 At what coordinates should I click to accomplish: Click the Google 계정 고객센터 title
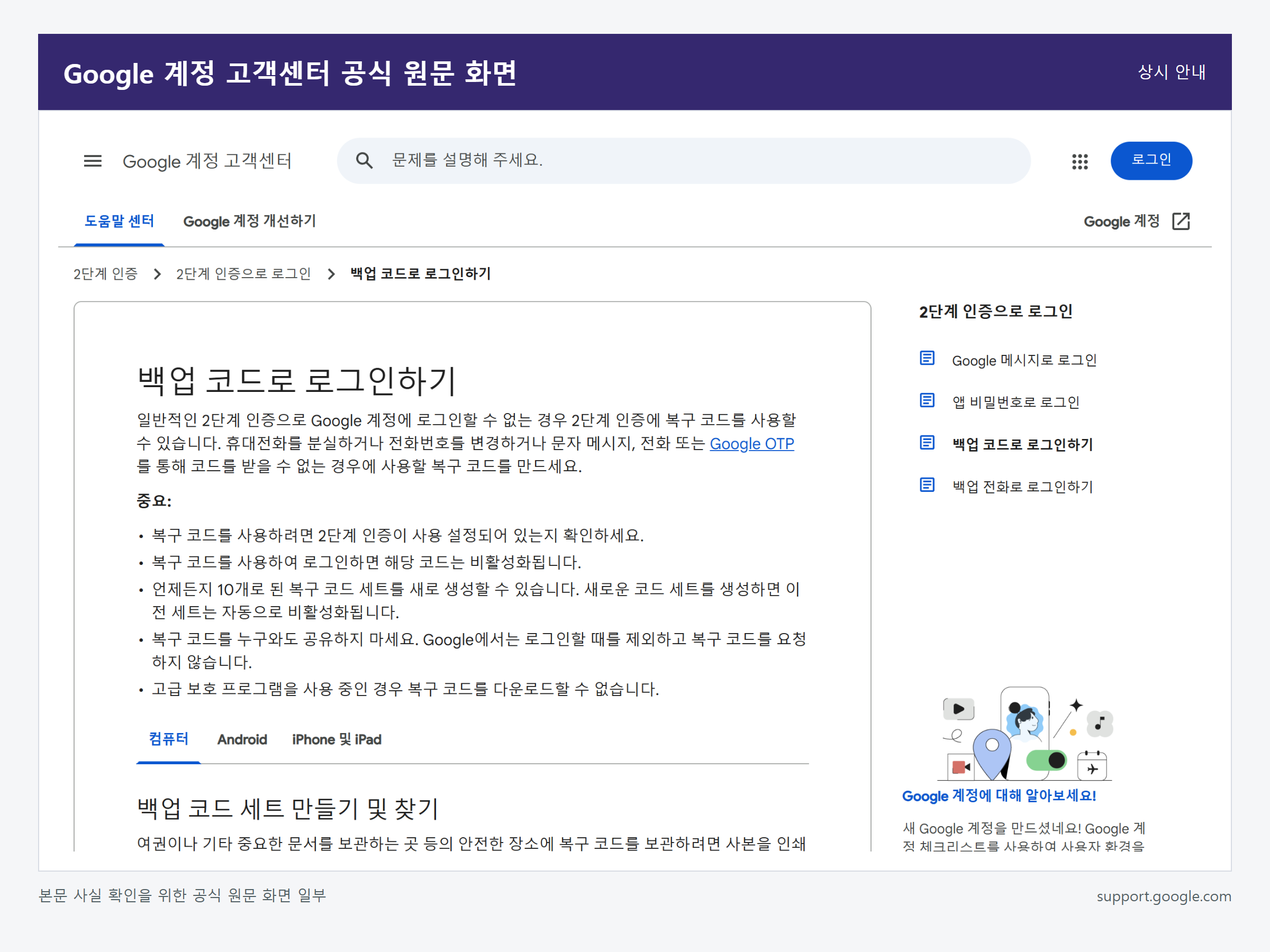(x=207, y=161)
